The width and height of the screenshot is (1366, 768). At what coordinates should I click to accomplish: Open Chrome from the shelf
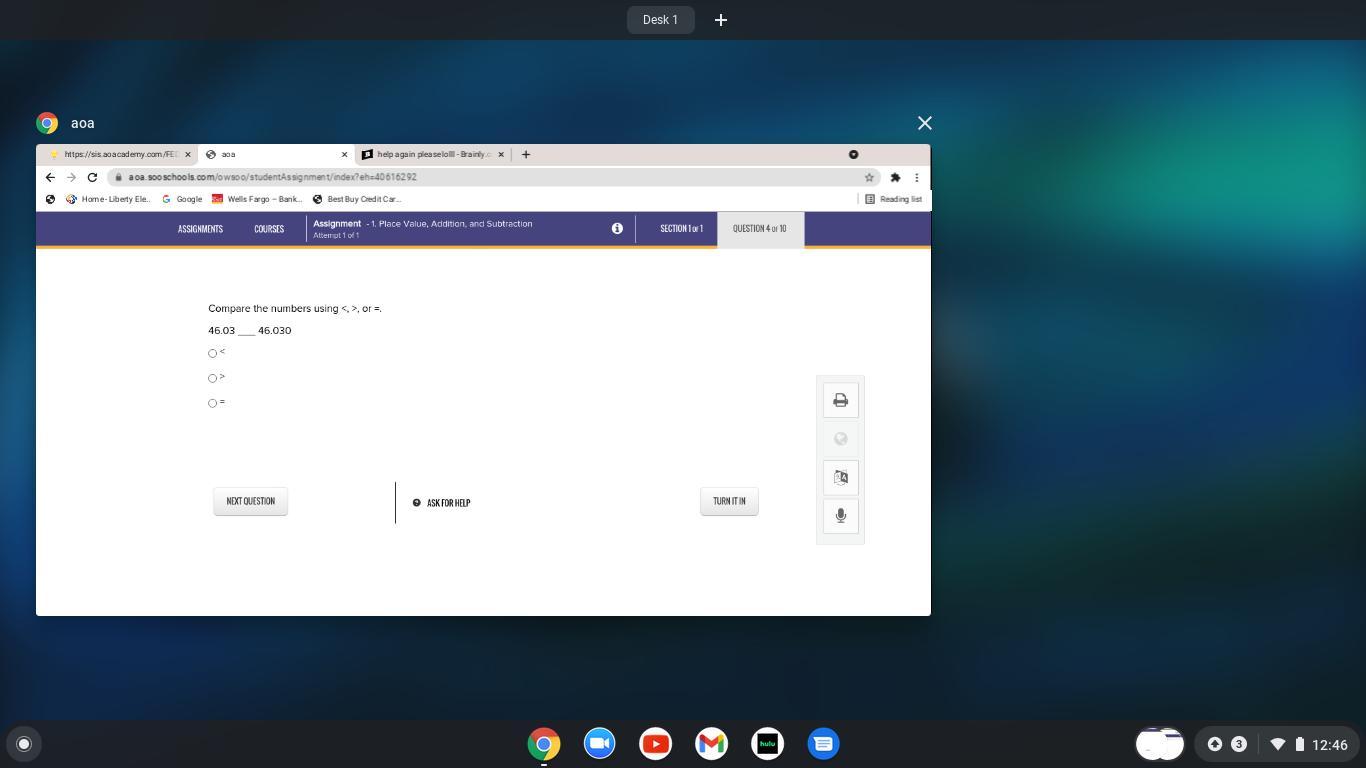[x=544, y=743]
